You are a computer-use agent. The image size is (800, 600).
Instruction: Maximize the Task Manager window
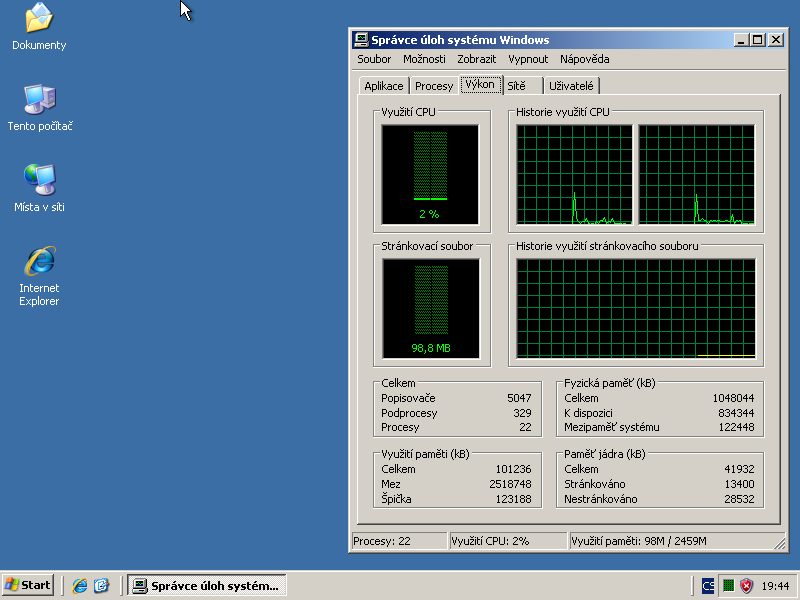click(x=758, y=40)
